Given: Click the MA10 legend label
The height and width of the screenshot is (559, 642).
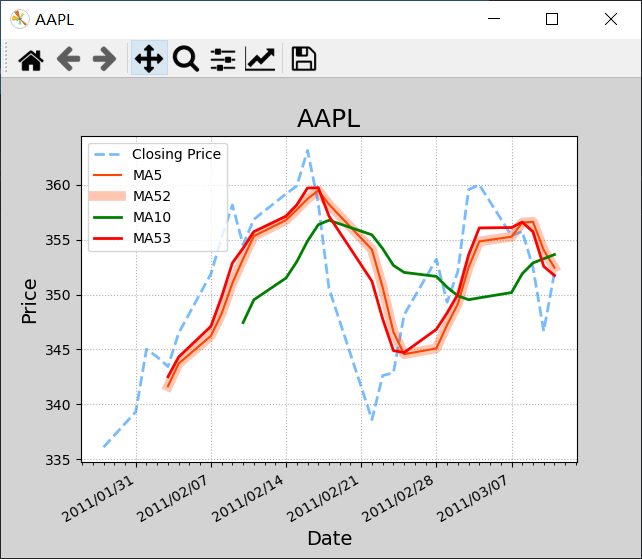Looking at the screenshot, I should point(152,217).
